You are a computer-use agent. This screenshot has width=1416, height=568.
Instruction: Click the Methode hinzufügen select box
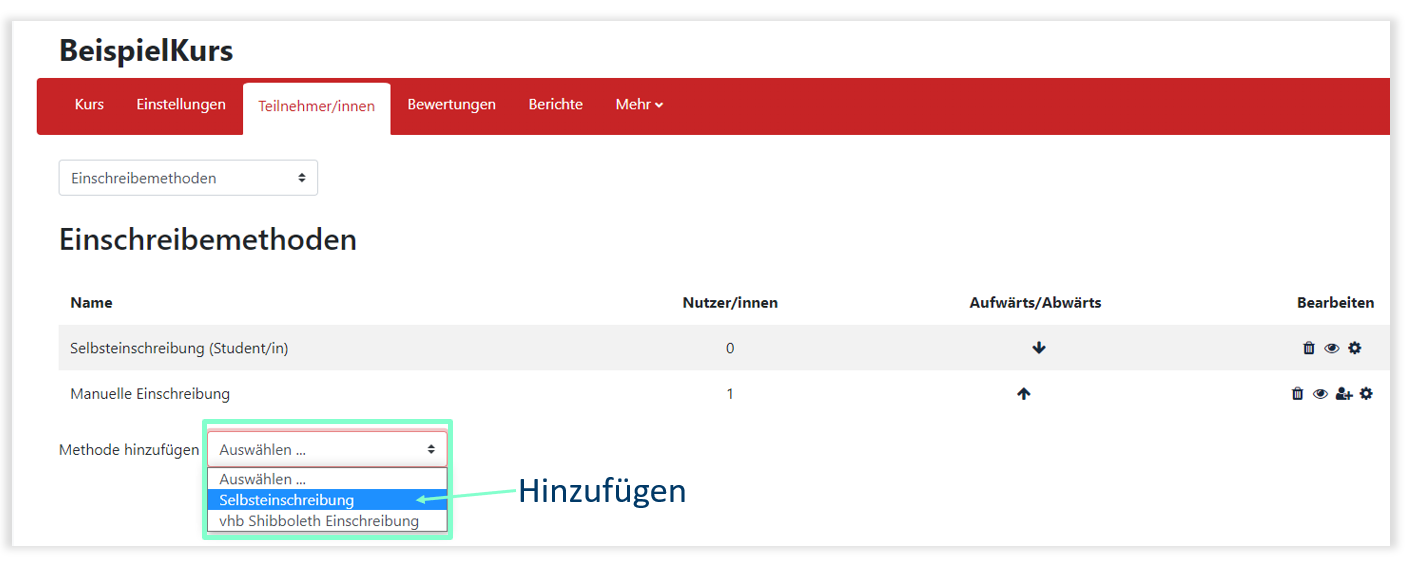coord(327,450)
